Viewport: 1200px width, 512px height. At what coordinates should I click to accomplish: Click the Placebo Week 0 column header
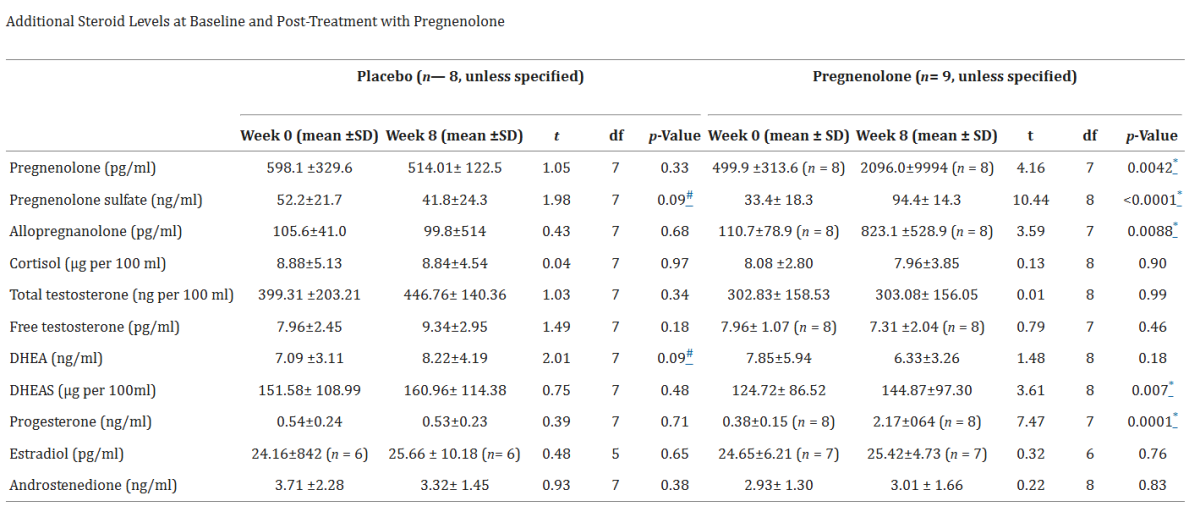[x=309, y=136]
